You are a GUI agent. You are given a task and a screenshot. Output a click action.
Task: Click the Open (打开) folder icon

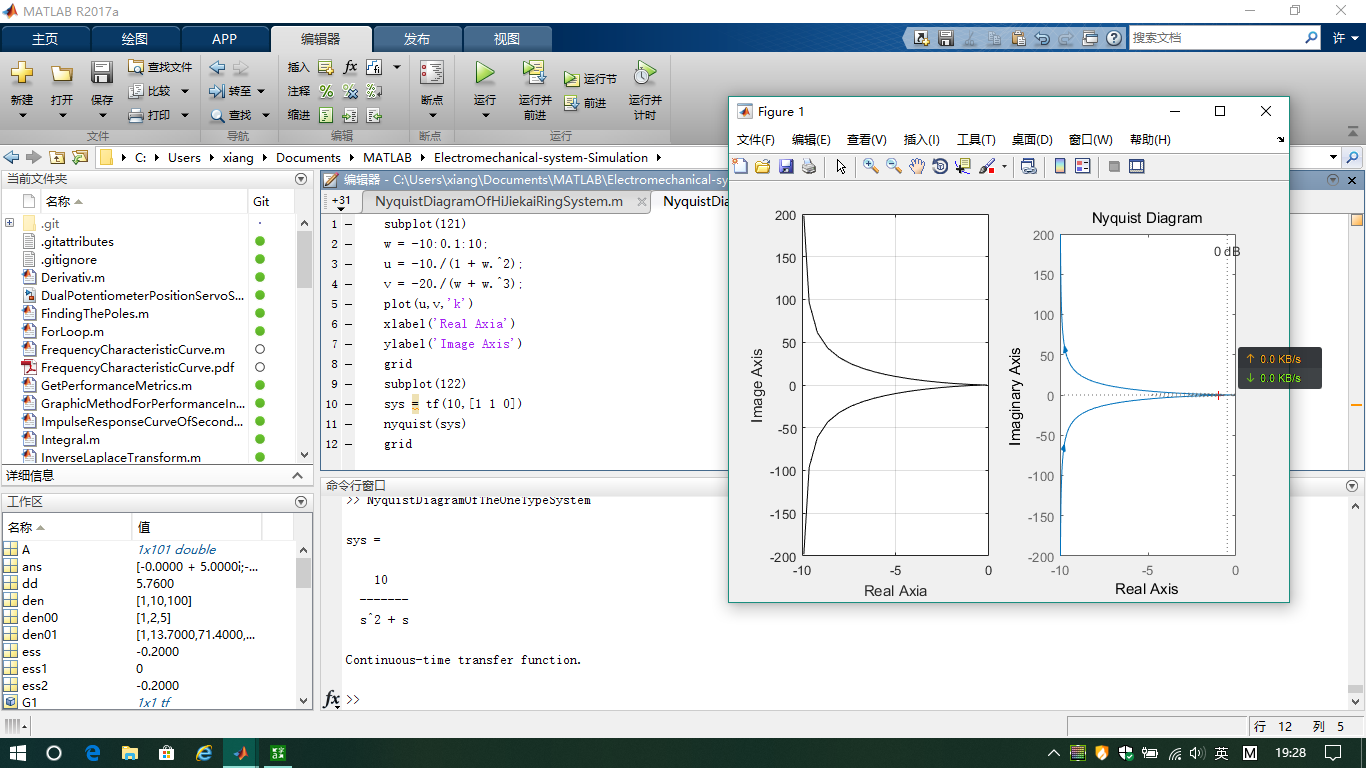coord(62,73)
